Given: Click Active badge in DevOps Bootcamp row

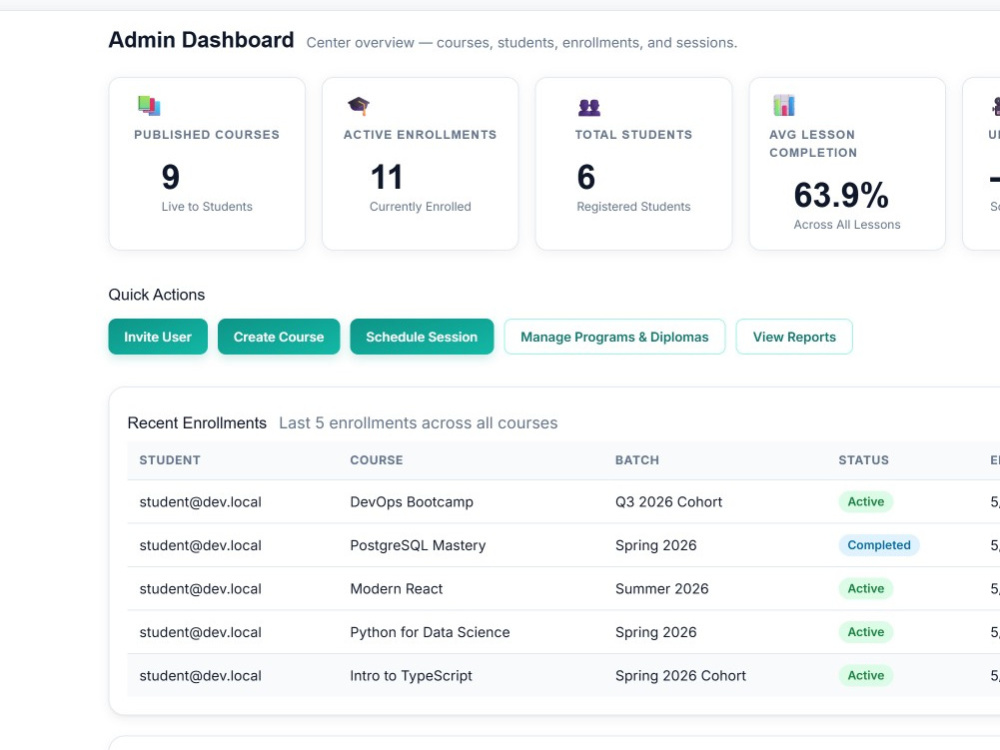Looking at the screenshot, I should click(x=865, y=502).
